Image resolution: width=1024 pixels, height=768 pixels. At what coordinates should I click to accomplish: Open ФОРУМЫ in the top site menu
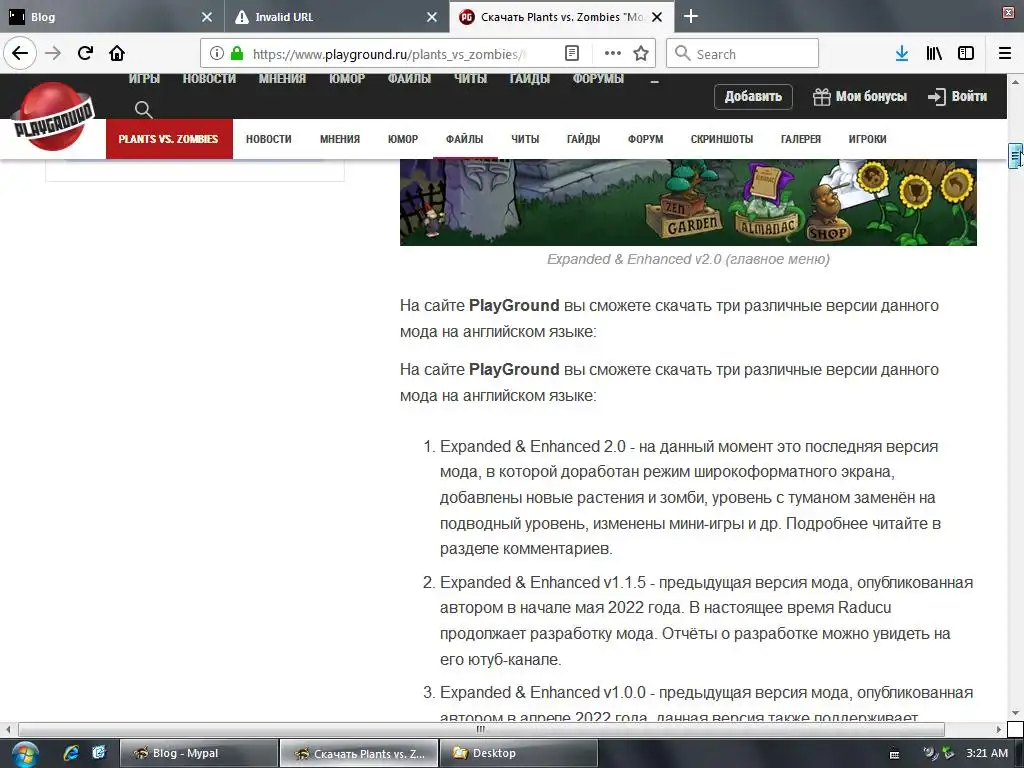(x=598, y=79)
